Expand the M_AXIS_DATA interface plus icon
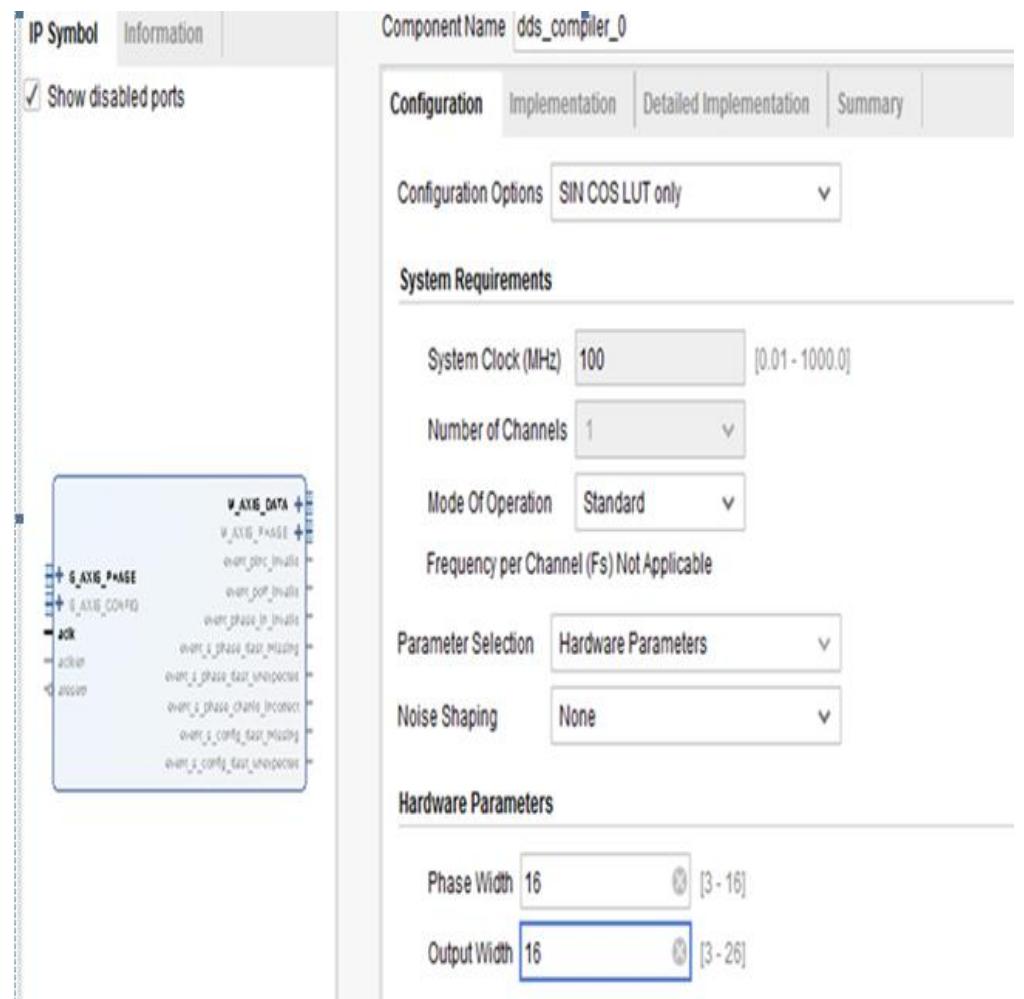Viewport: 1024px width, 999px height. tap(299, 504)
